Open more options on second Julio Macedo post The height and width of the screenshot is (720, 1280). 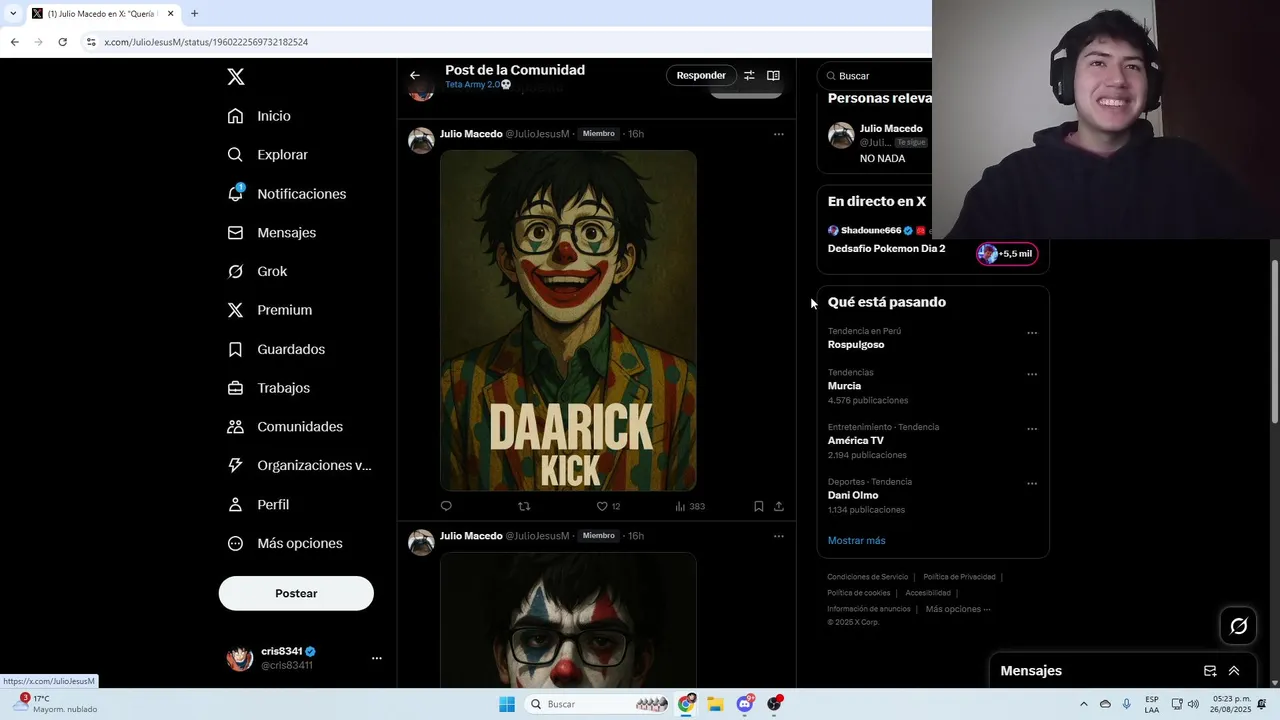[779, 536]
